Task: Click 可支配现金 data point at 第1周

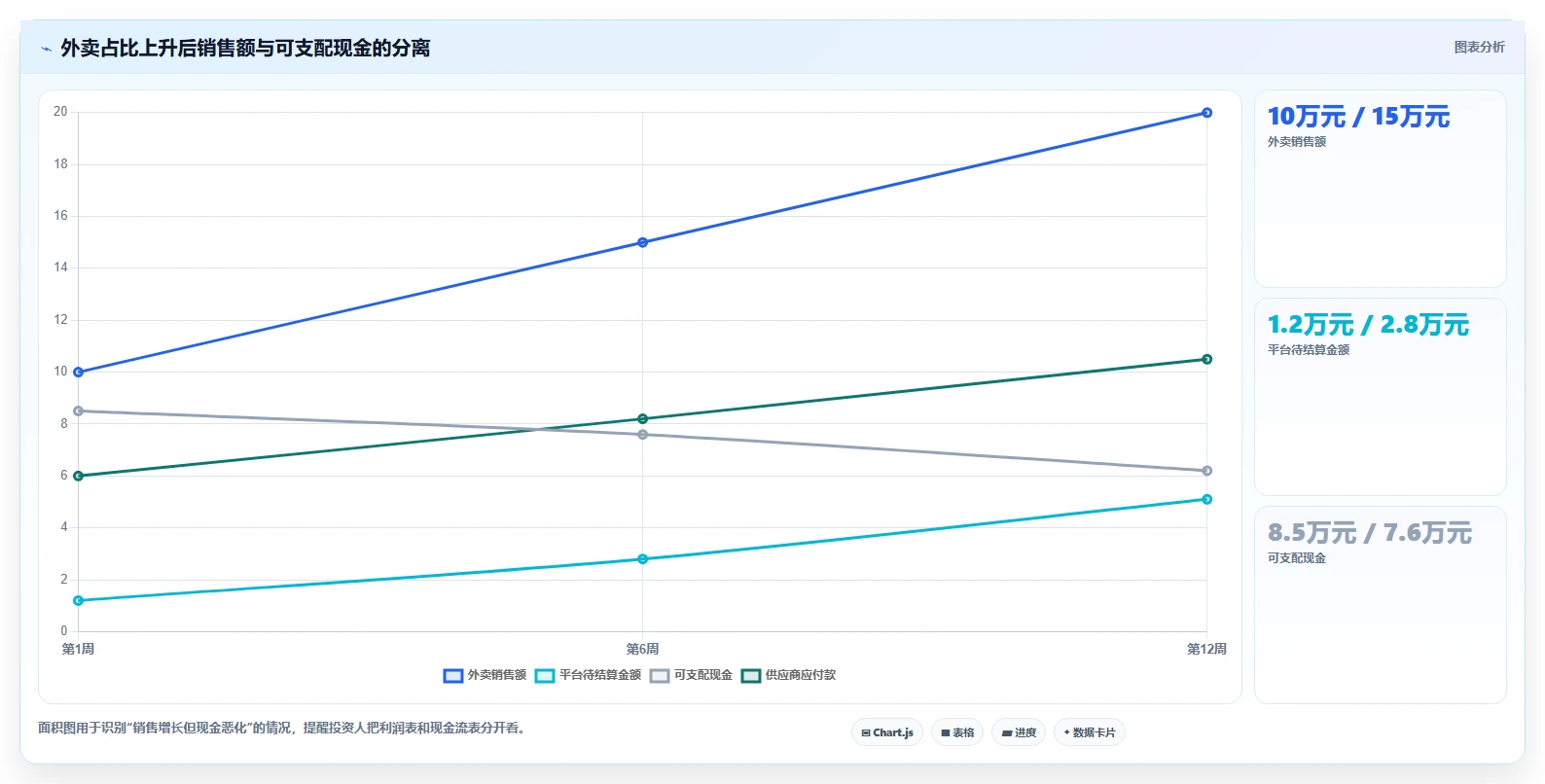Action: point(79,410)
